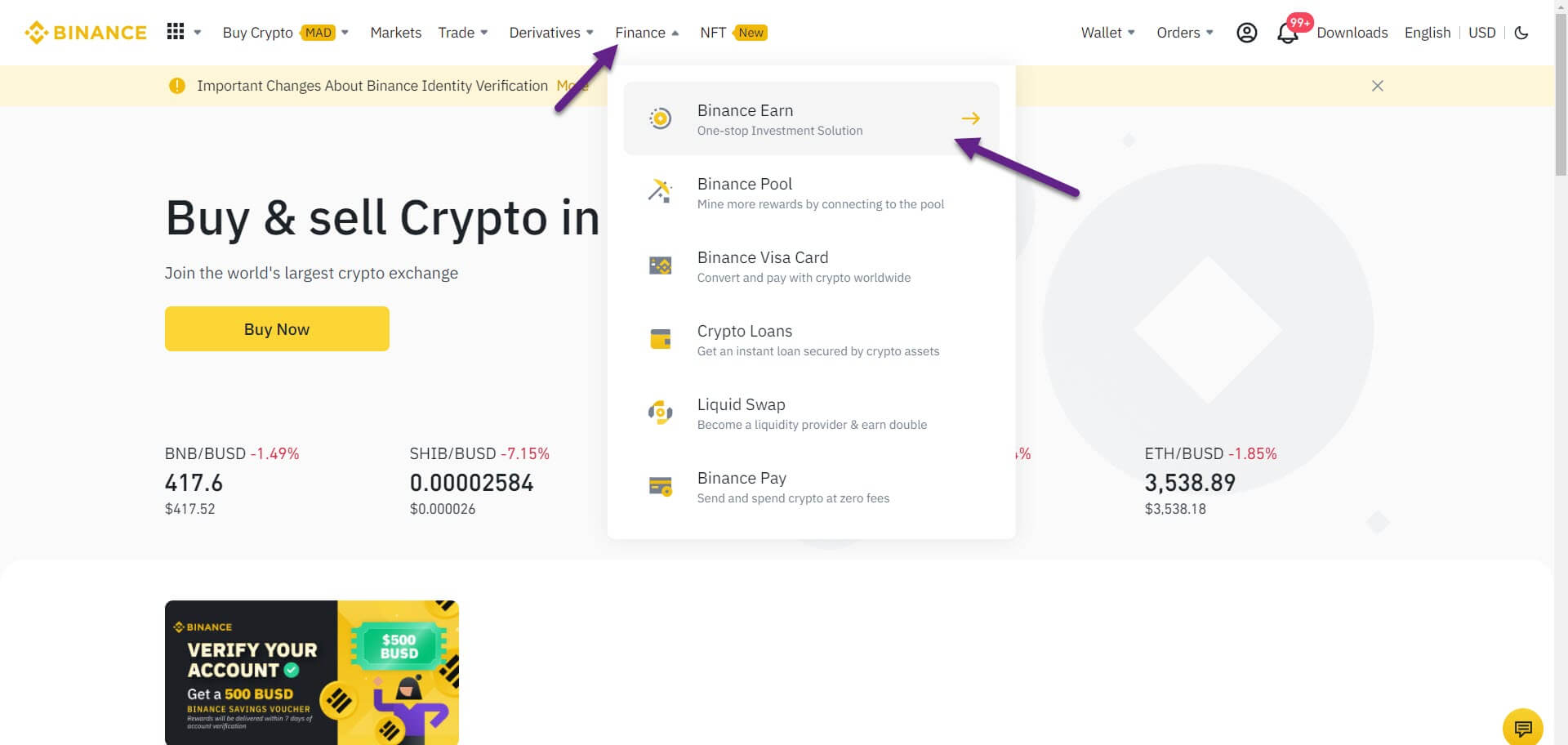Click the BNB price 417.6
This screenshot has width=1568, height=745.
click(194, 483)
